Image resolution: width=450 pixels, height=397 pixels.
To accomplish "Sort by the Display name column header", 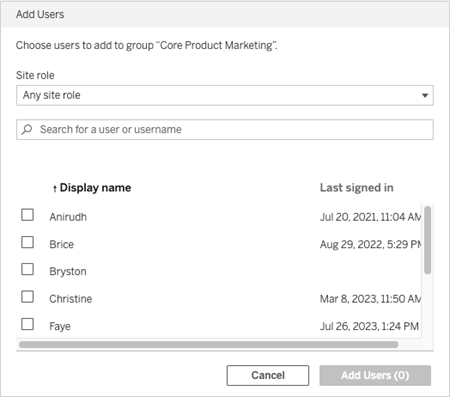I will pyautogui.click(x=95, y=188).
